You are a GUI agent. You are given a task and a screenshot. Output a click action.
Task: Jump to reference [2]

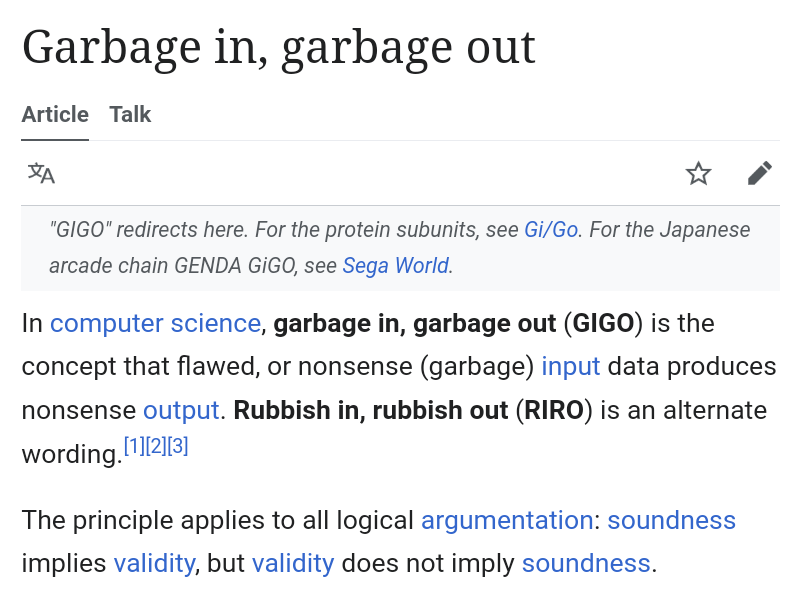coord(156,446)
